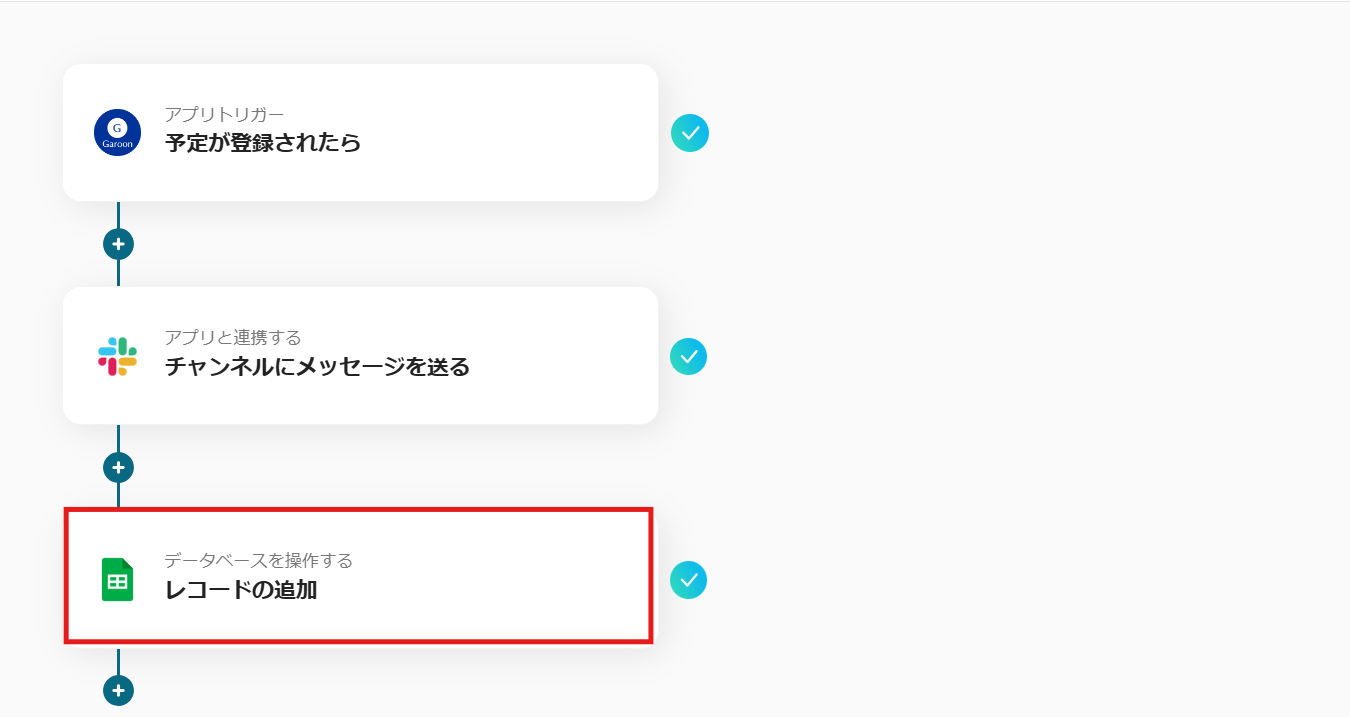Click the データベースを操作する label
The height and width of the screenshot is (717, 1350).
pyautogui.click(x=258, y=561)
